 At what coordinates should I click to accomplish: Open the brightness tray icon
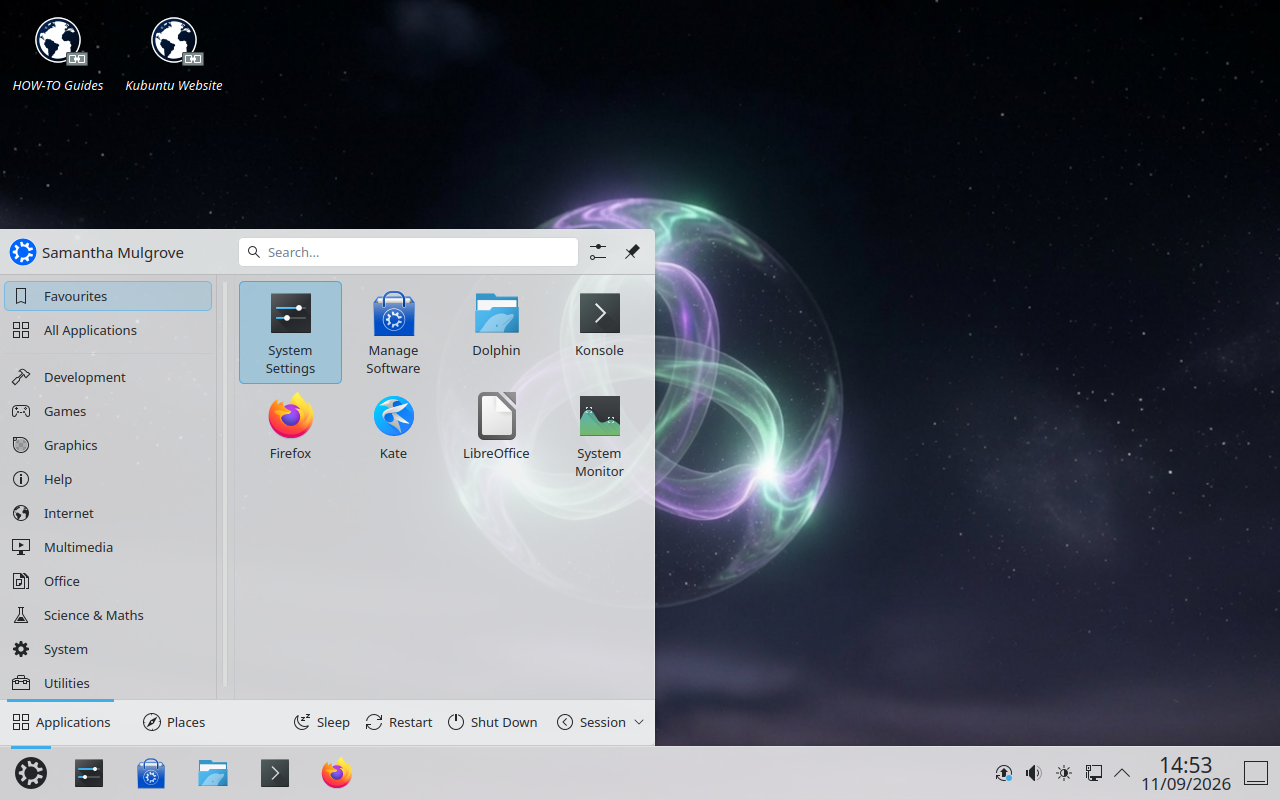click(x=1063, y=773)
